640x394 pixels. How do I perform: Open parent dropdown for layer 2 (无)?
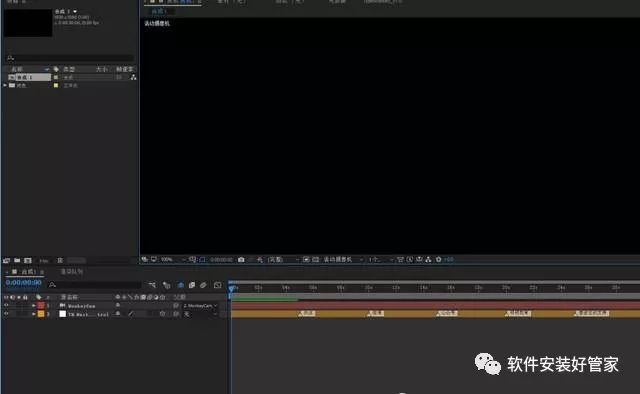coord(200,314)
